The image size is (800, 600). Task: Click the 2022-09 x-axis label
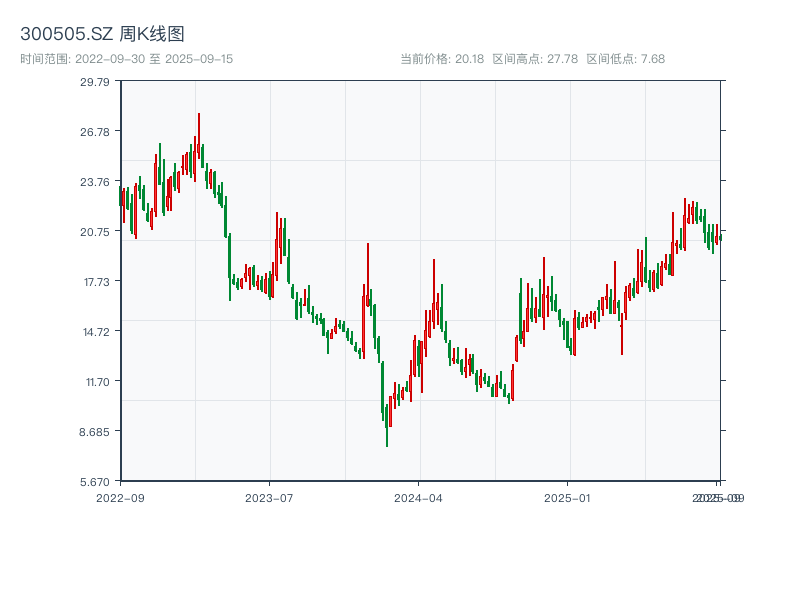click(120, 498)
